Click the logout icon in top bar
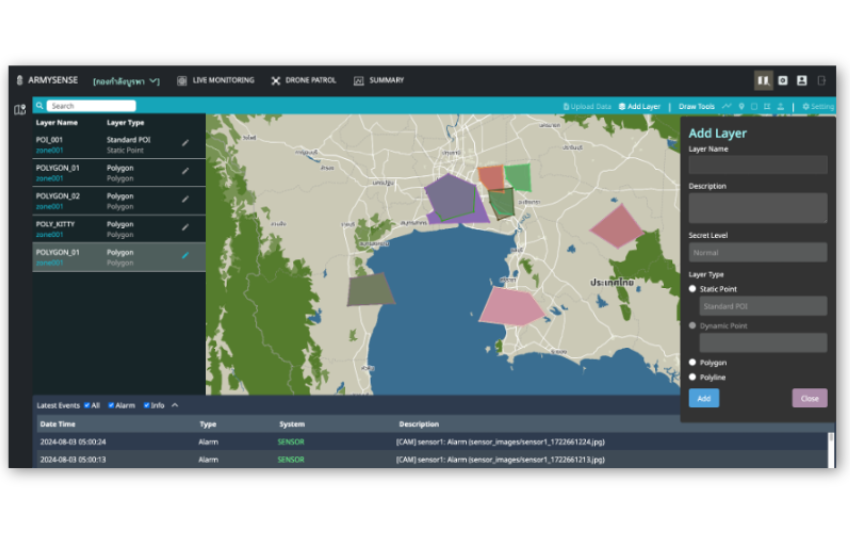 point(821,80)
